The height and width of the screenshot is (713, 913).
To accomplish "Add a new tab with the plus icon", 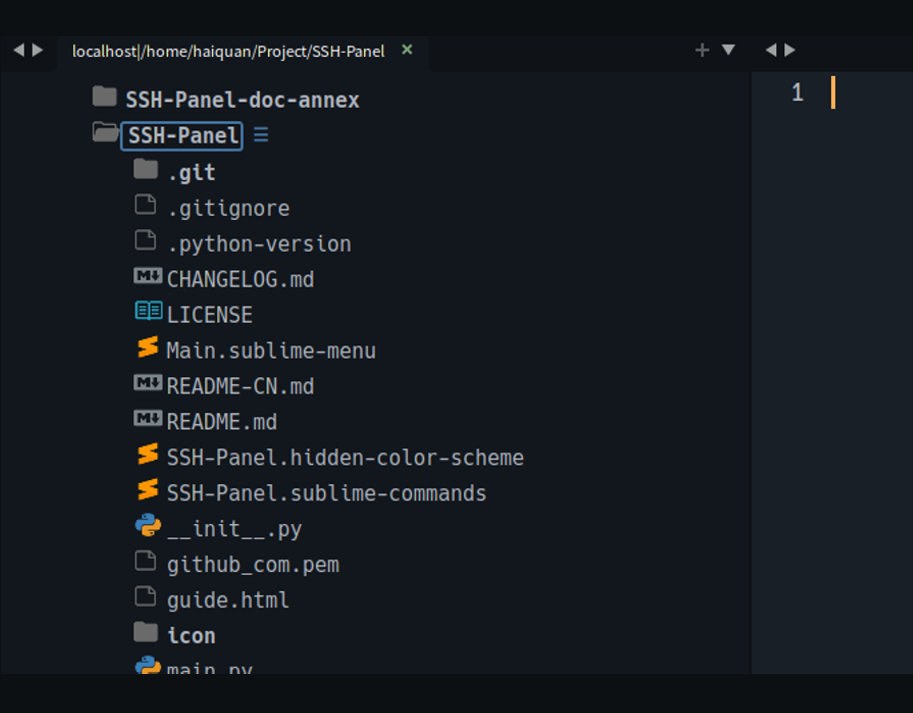I will tap(702, 50).
